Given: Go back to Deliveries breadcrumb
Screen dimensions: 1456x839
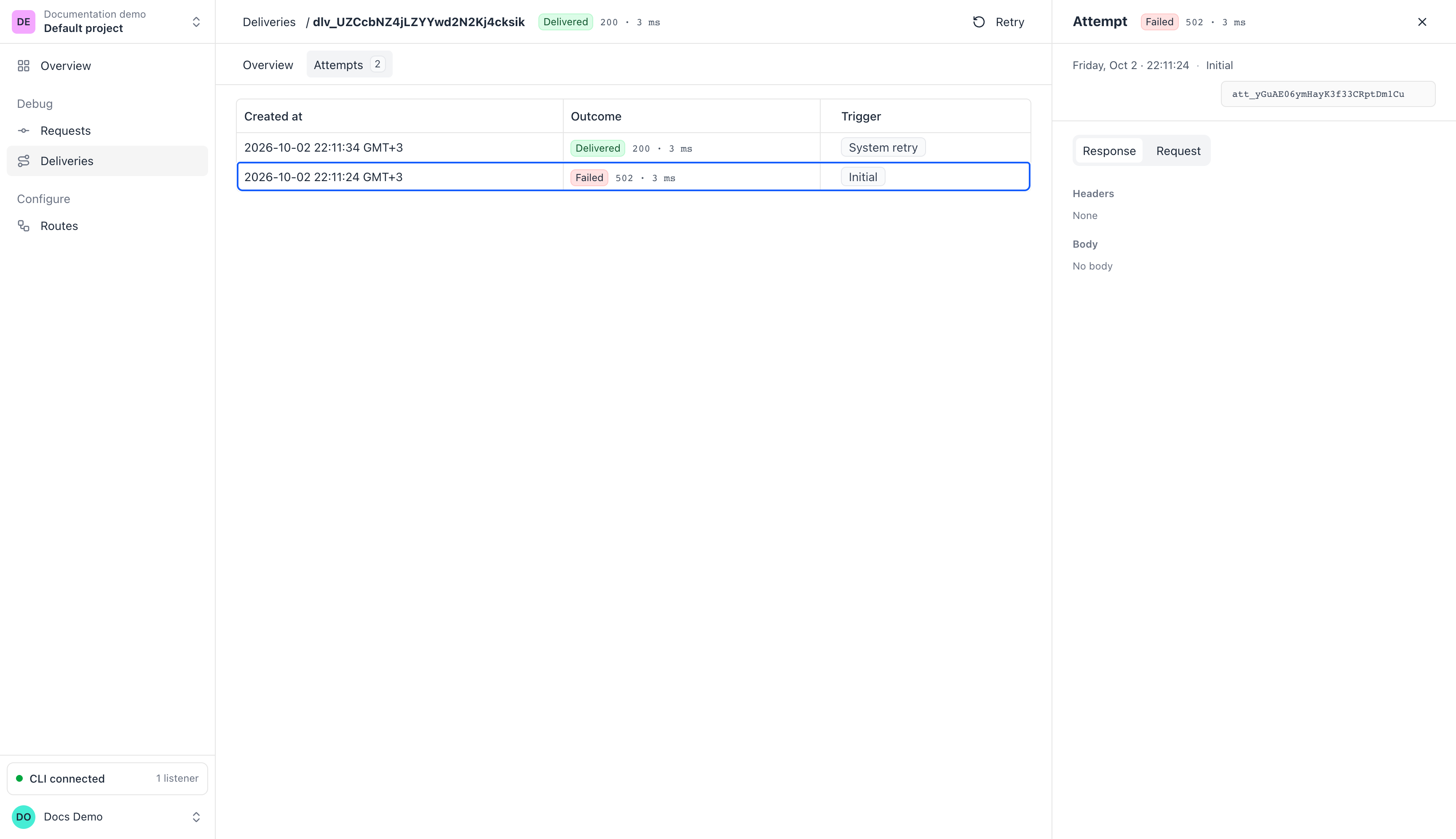Looking at the screenshot, I should [269, 22].
